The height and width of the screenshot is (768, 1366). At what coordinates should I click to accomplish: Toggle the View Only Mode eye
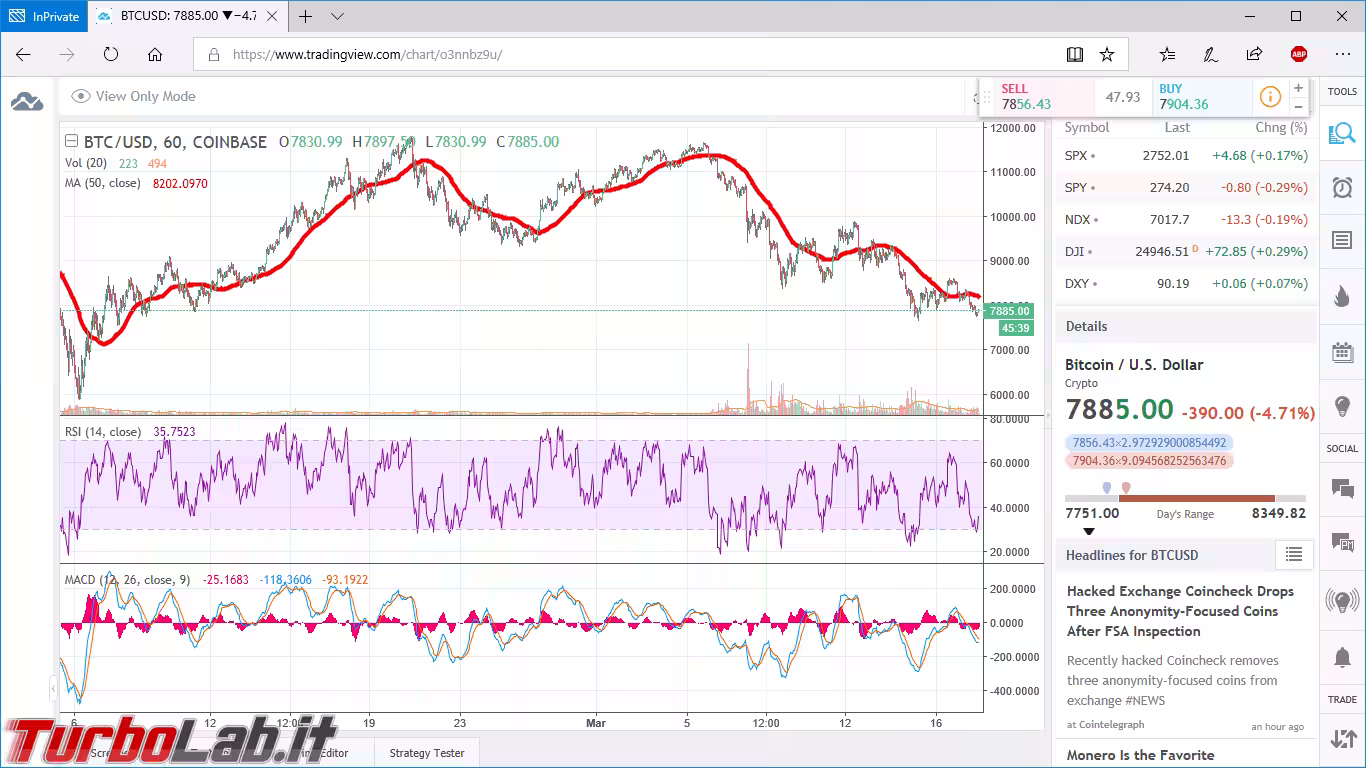click(81, 97)
